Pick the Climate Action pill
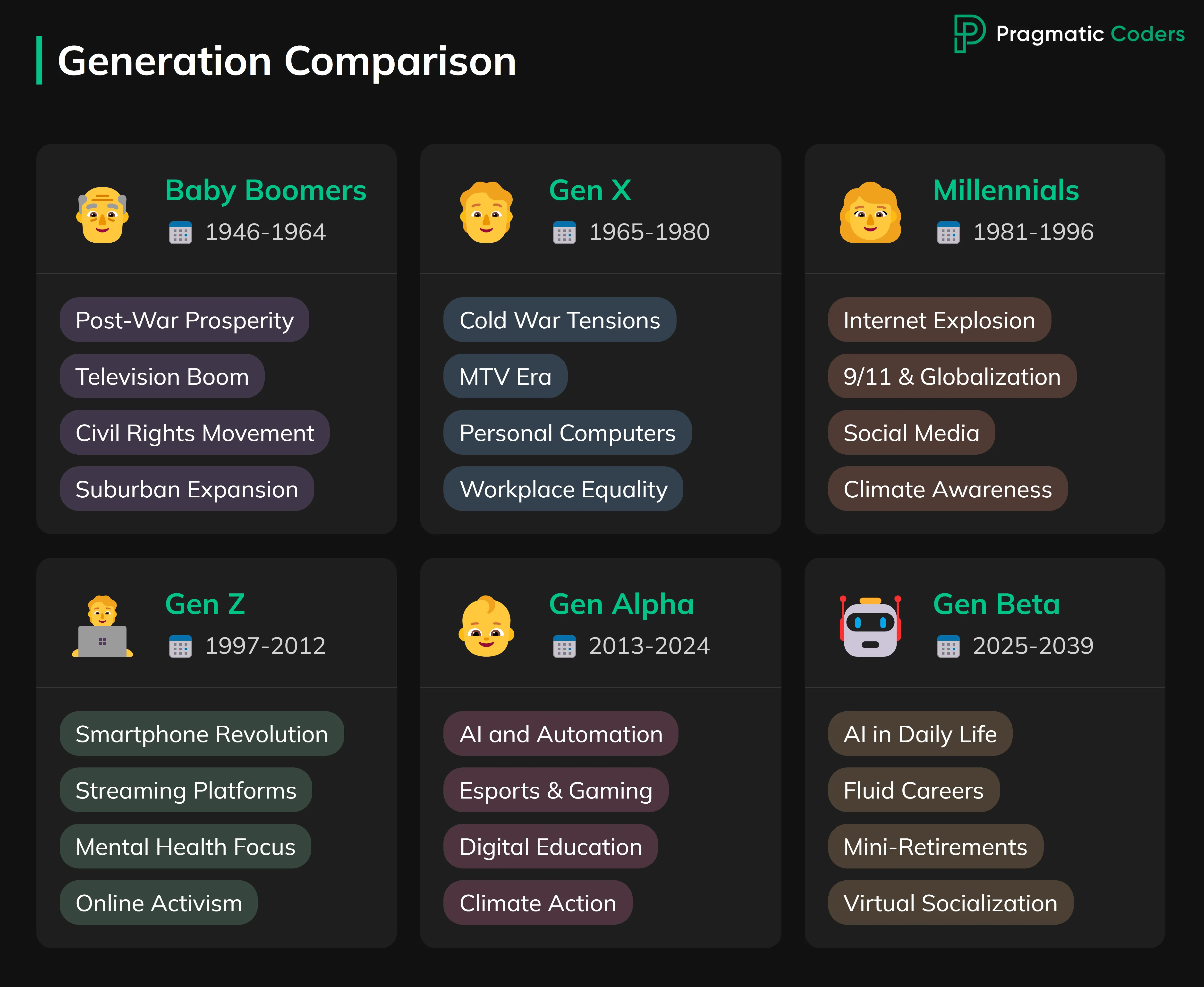The image size is (1204, 987). [x=538, y=902]
